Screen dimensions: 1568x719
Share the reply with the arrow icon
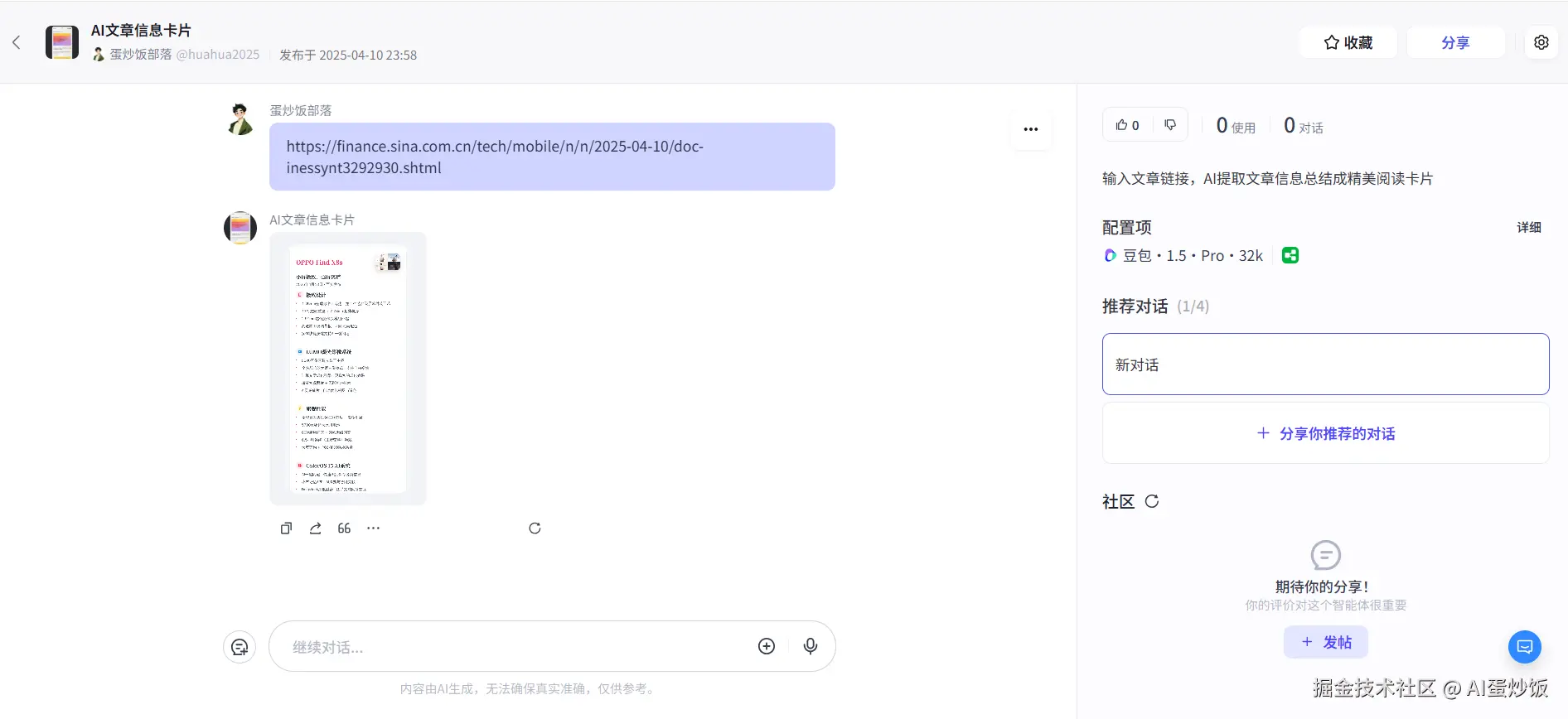tap(316, 528)
